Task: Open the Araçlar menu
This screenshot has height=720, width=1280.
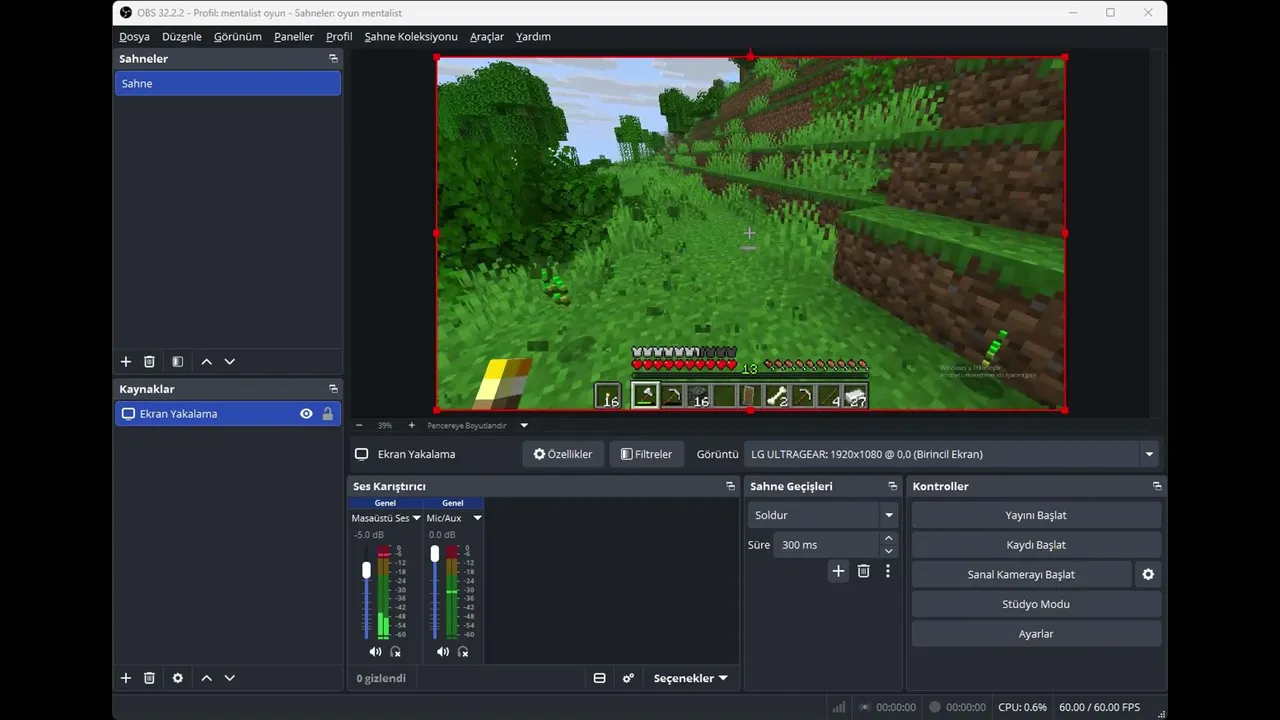Action: [487, 37]
